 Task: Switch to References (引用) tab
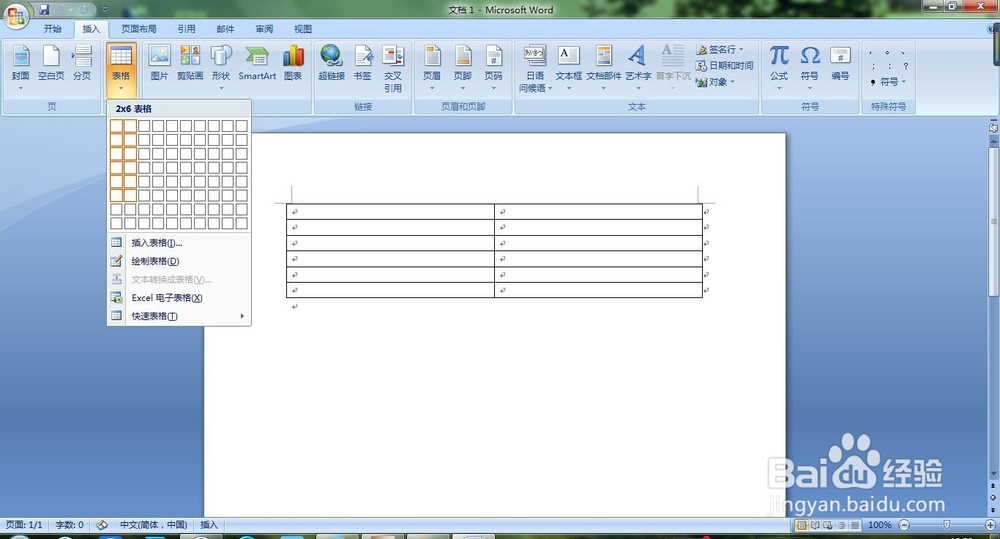[186, 29]
